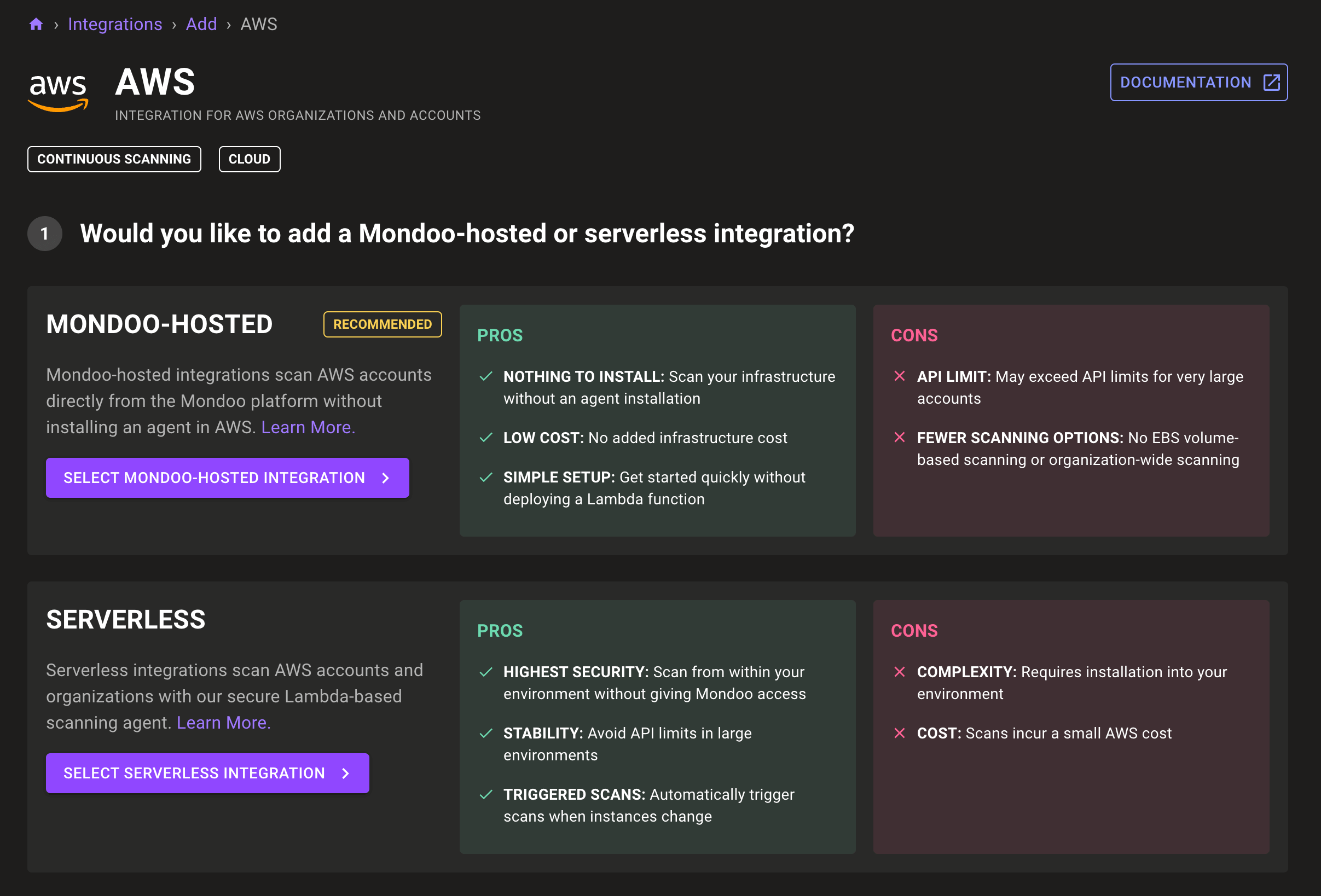Click the chevron arrow inside Select Mondoo-hosted button

[x=385, y=478]
